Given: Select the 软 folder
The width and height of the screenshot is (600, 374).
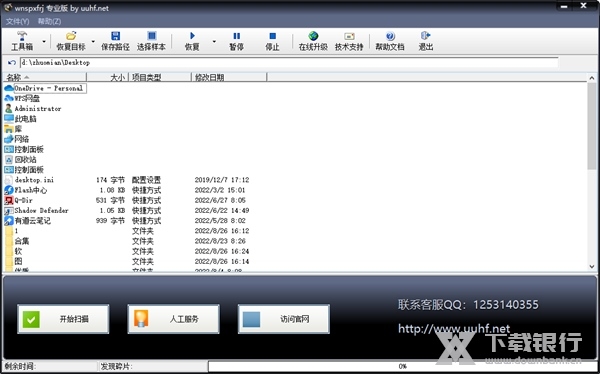Looking at the screenshot, I should [13, 252].
